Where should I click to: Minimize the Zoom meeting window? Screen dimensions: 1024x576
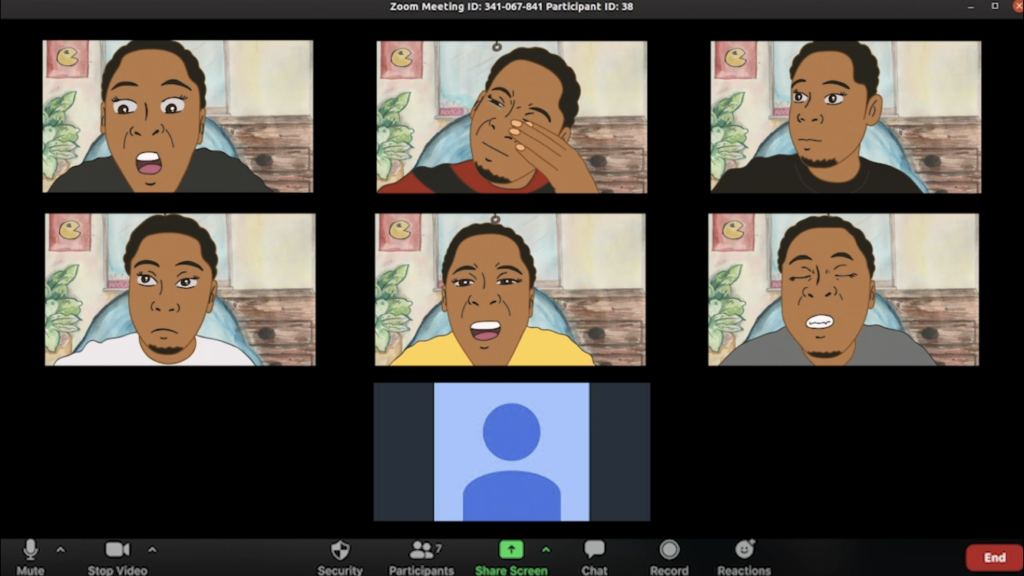[971, 7]
